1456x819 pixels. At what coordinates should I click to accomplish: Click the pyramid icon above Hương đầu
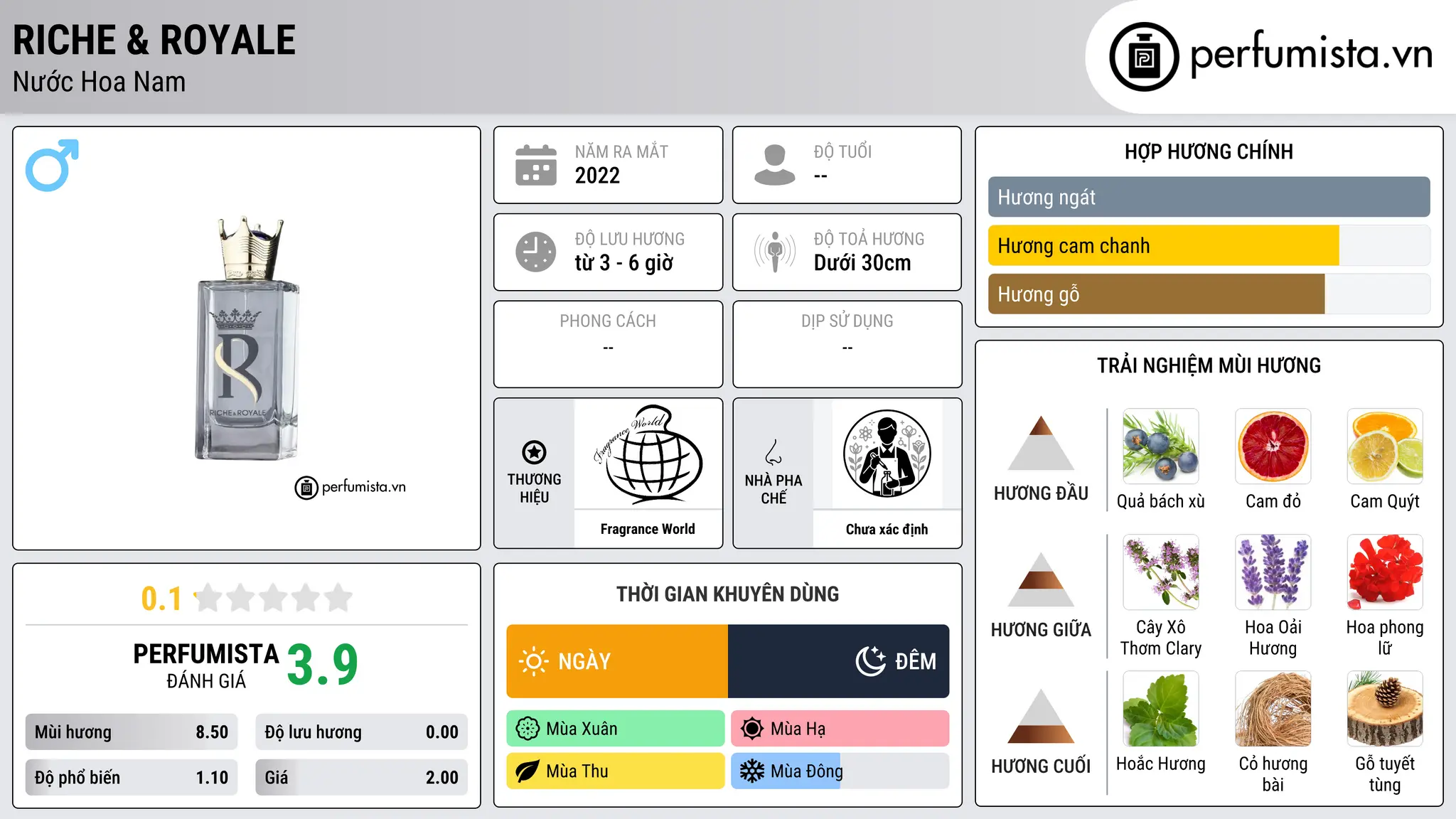(1041, 443)
